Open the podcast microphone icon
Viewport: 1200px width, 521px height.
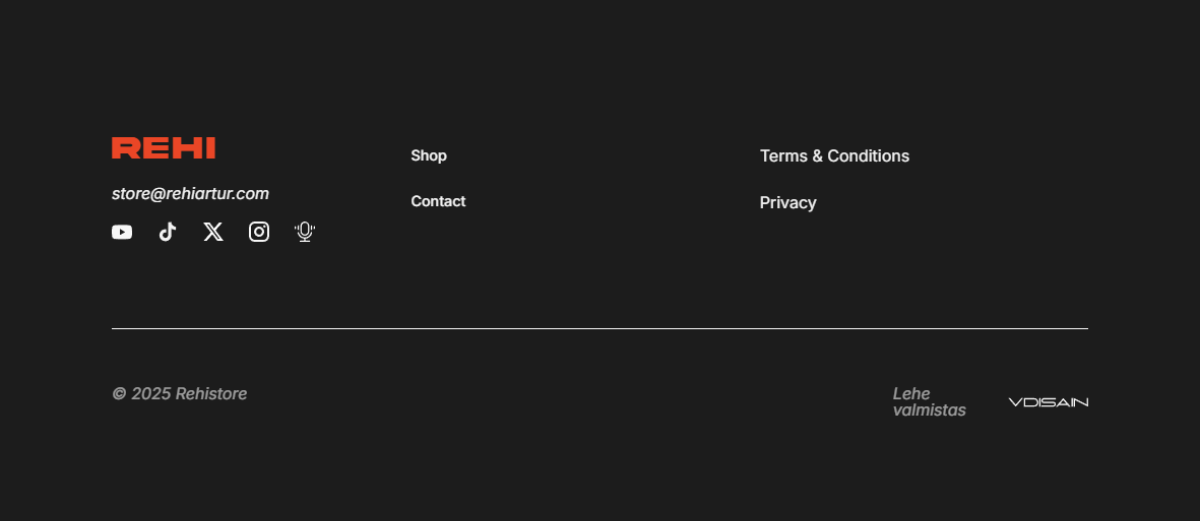coord(305,232)
